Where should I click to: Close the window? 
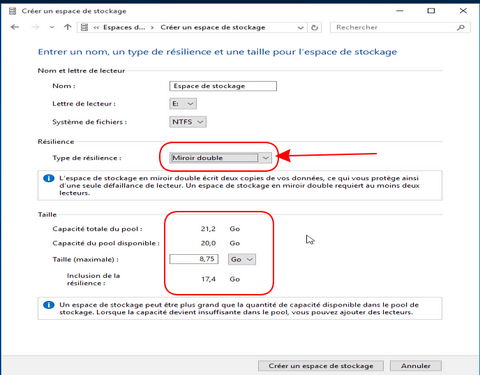463,11
